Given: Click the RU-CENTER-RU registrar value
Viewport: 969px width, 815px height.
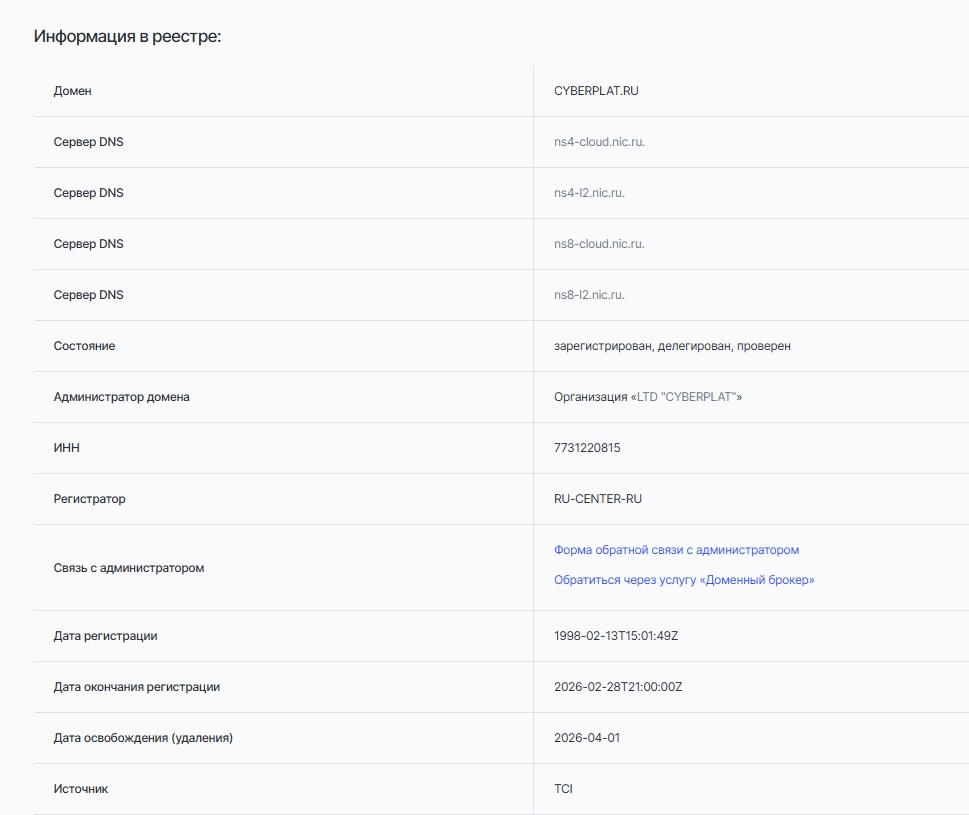Looking at the screenshot, I should click(598, 499).
